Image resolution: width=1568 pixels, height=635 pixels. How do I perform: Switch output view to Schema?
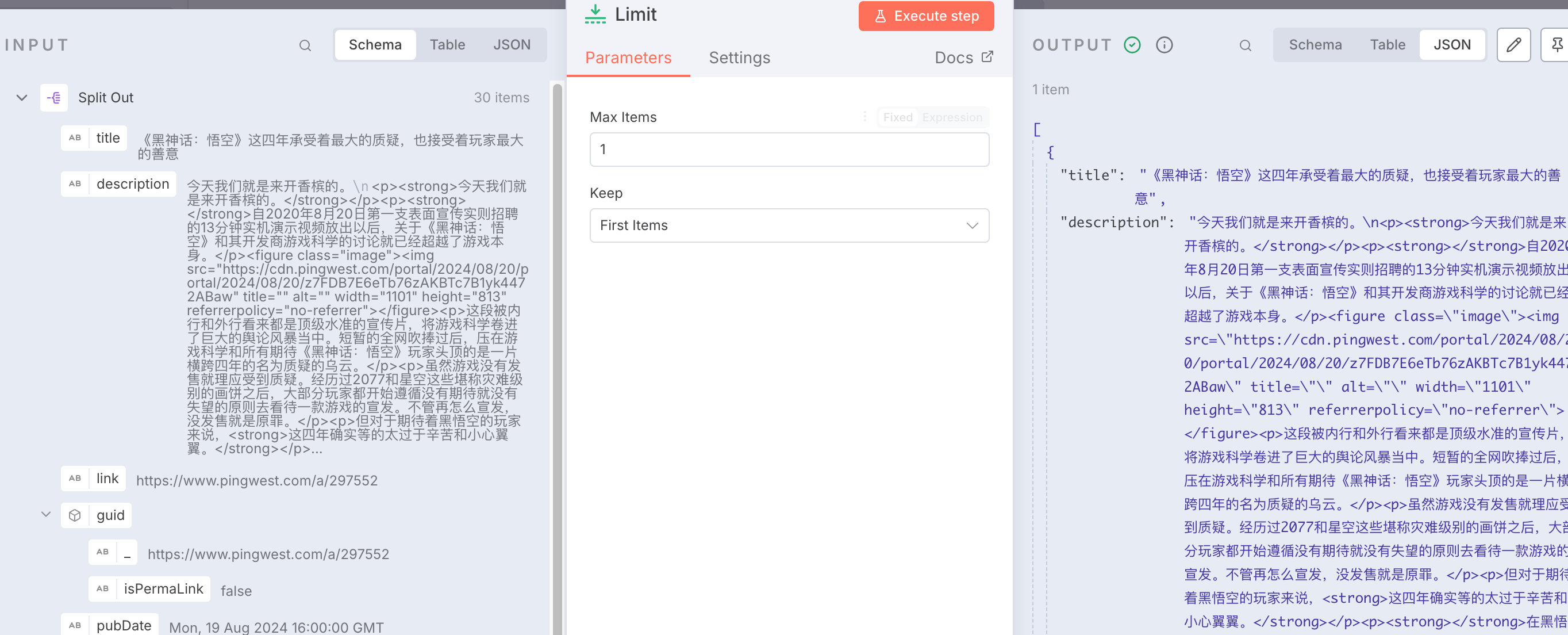[1315, 45]
